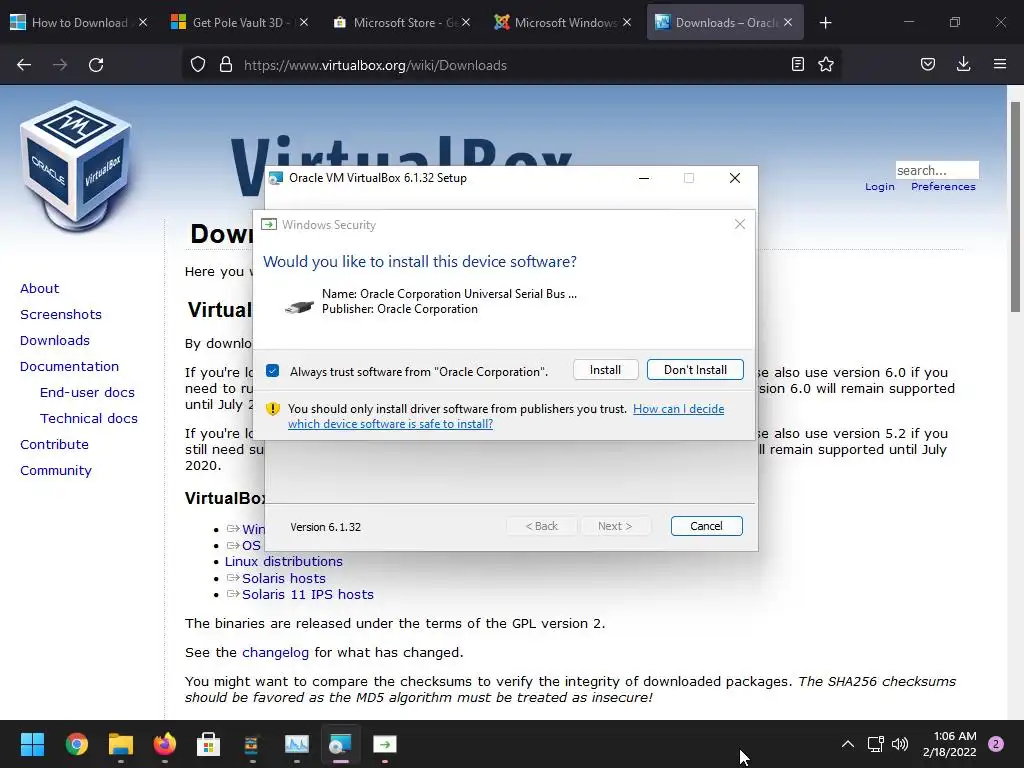This screenshot has width=1024, height=768.
Task: Cancel the VirtualBox setup wizard
Action: pyautogui.click(x=707, y=526)
